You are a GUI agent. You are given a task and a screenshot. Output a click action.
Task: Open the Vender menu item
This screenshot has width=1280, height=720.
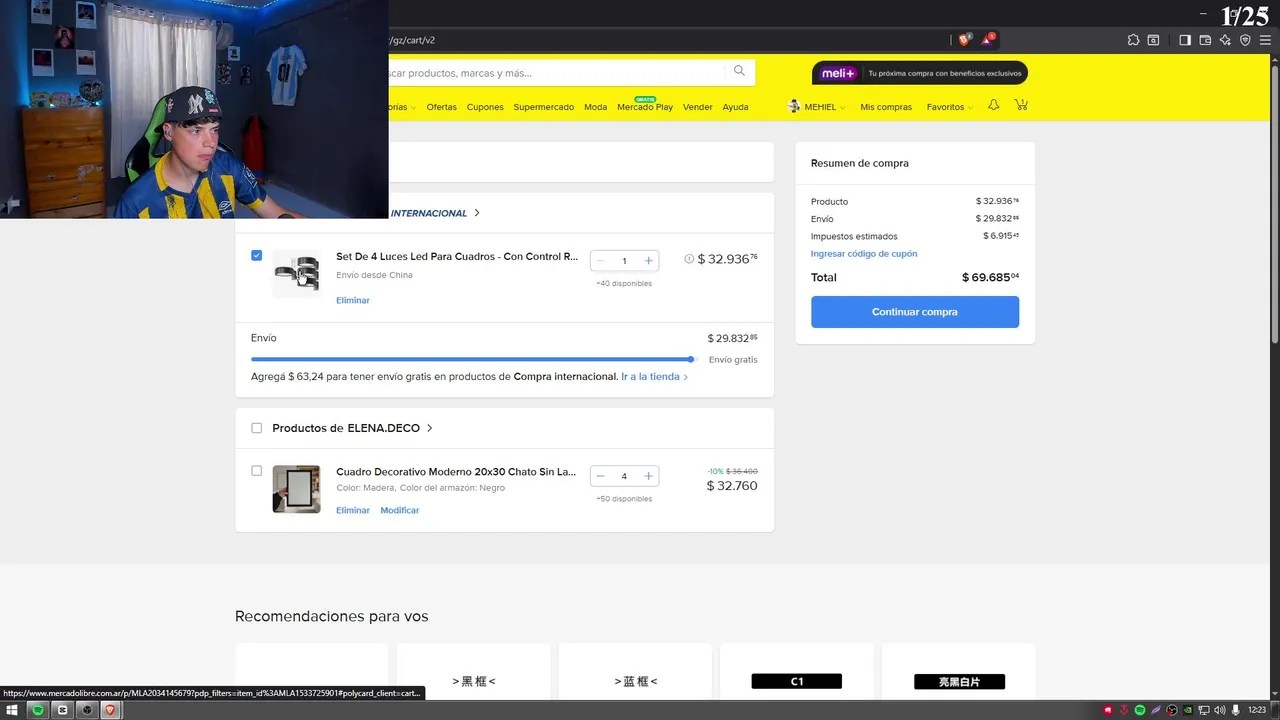pos(698,107)
